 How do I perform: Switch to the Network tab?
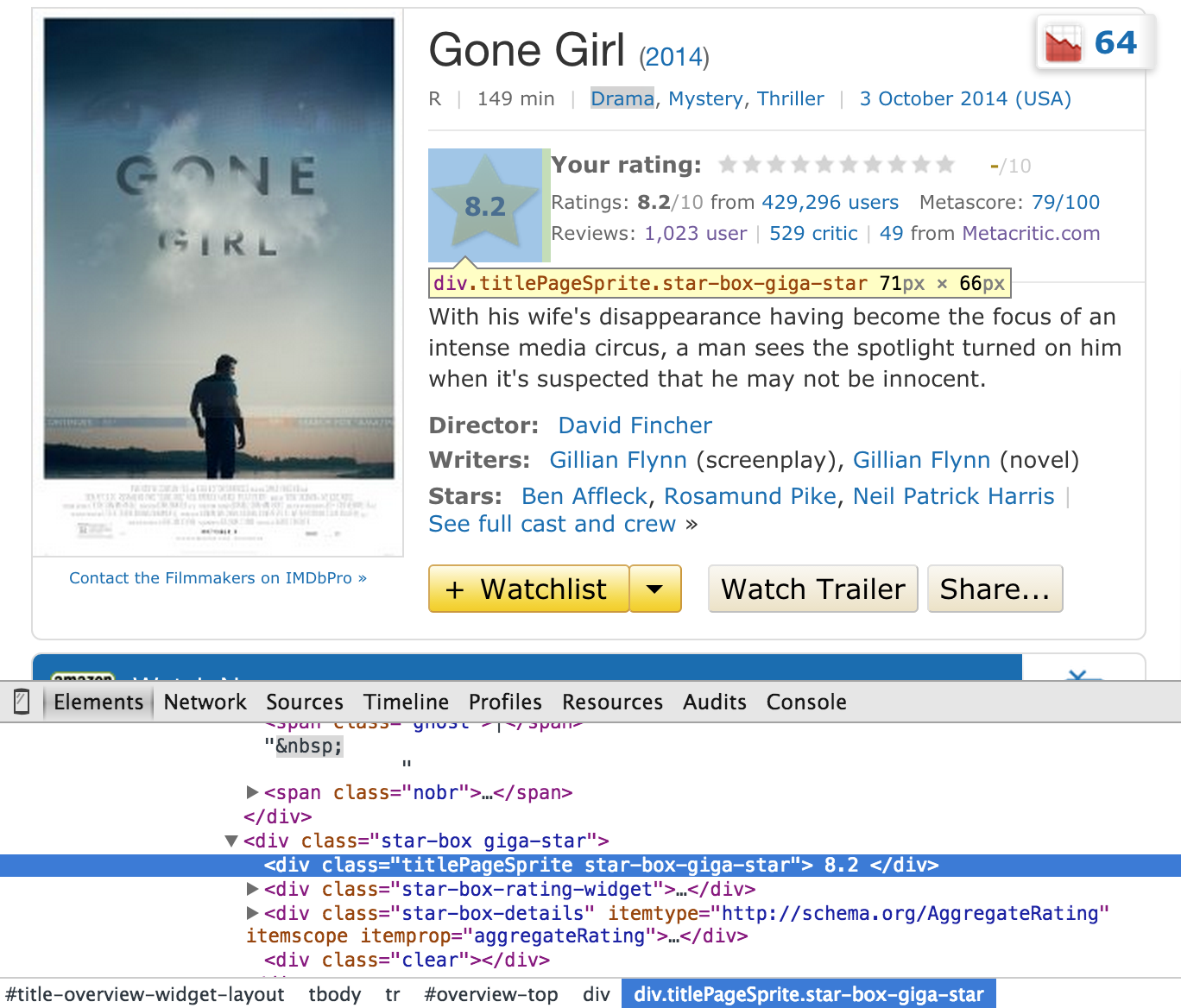[x=205, y=702]
